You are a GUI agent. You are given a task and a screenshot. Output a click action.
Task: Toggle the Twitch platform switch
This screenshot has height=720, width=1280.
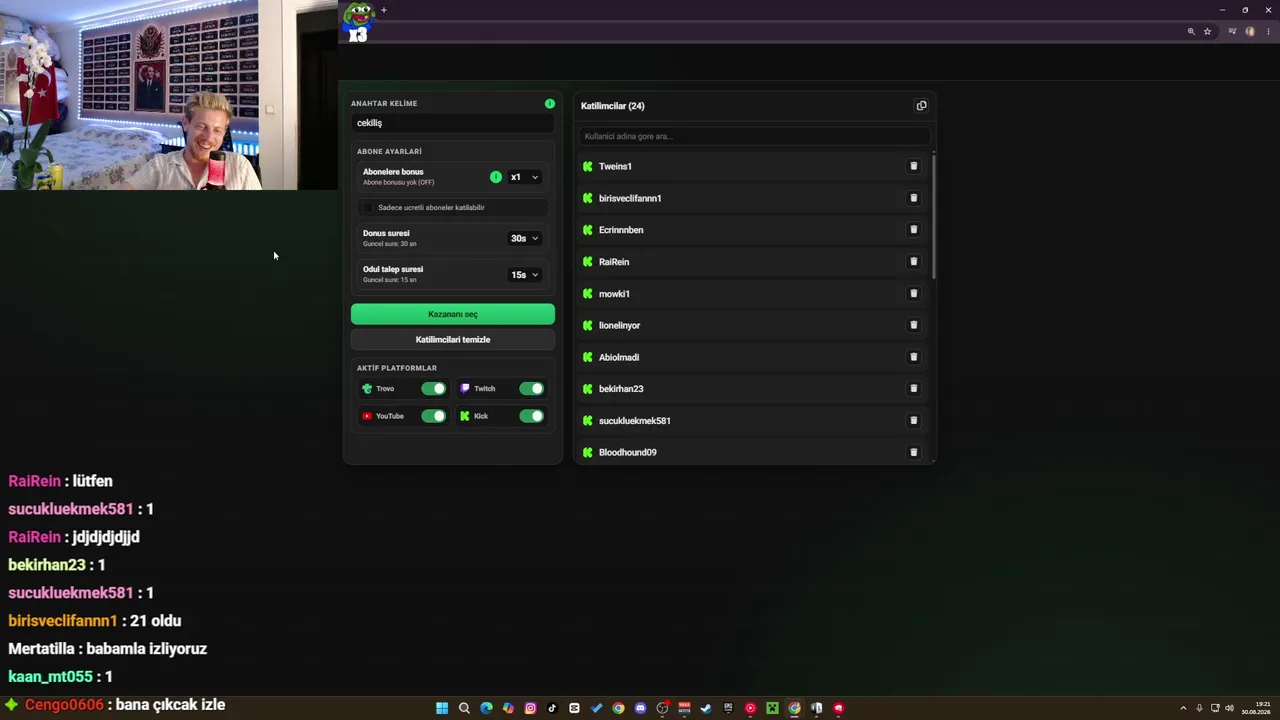[531, 388]
